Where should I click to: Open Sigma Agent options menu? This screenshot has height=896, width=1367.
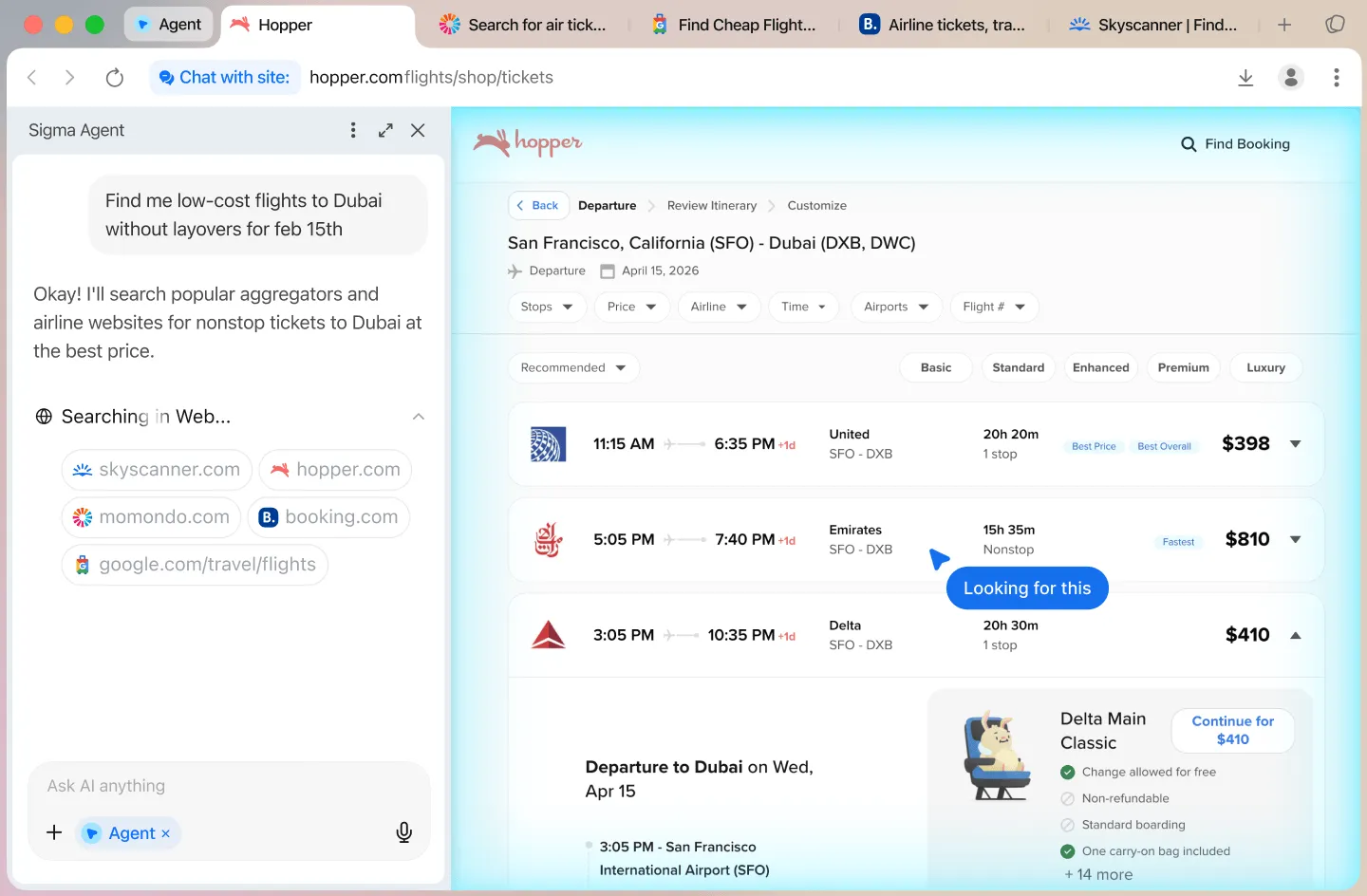click(x=353, y=130)
